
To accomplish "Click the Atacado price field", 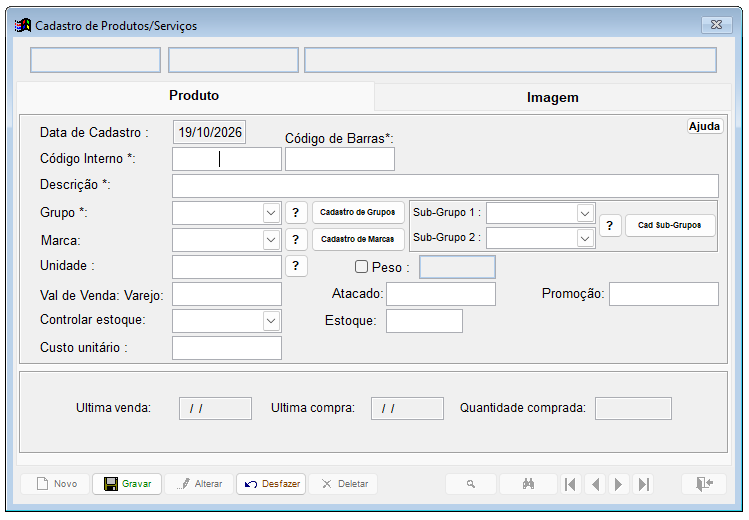I will [x=441, y=294].
